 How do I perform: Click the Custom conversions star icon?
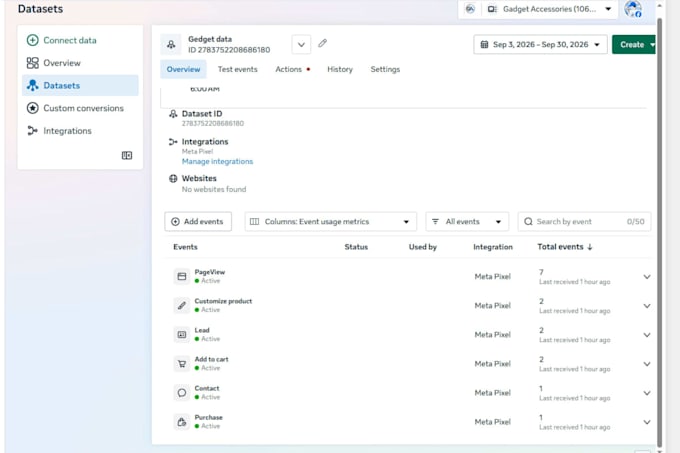(33, 108)
